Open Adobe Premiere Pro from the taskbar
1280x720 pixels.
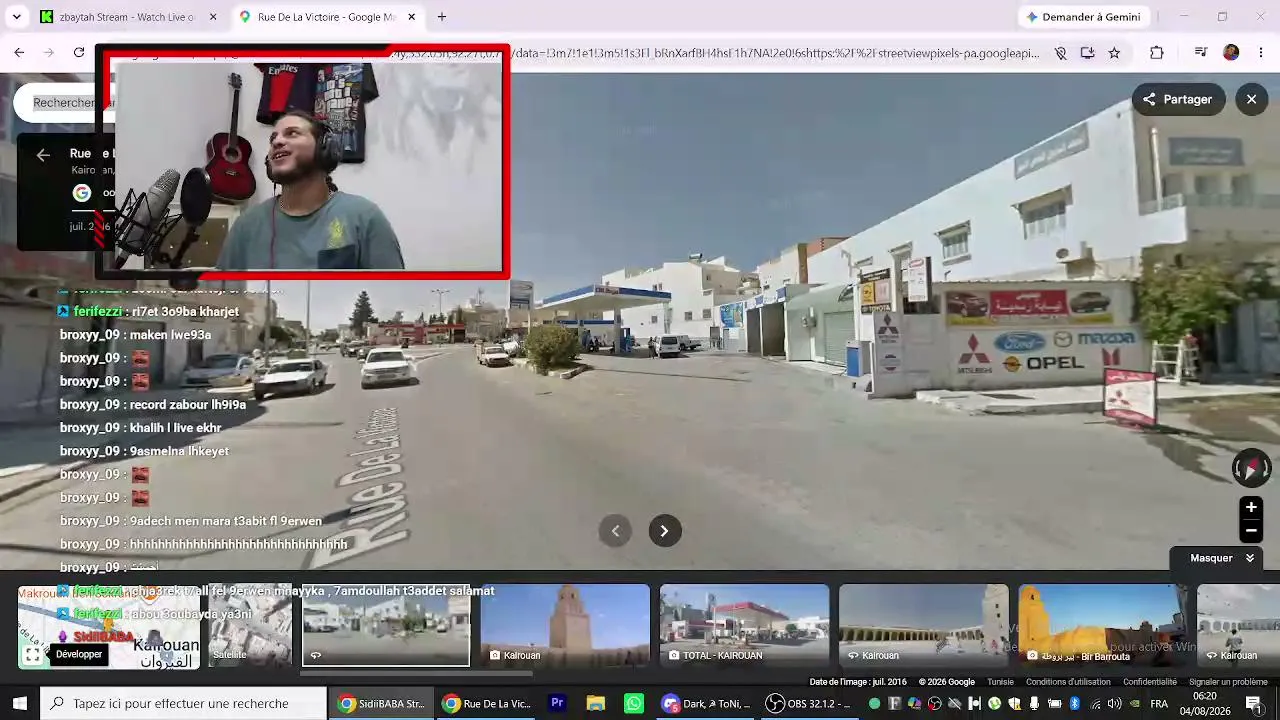pyautogui.click(x=557, y=704)
